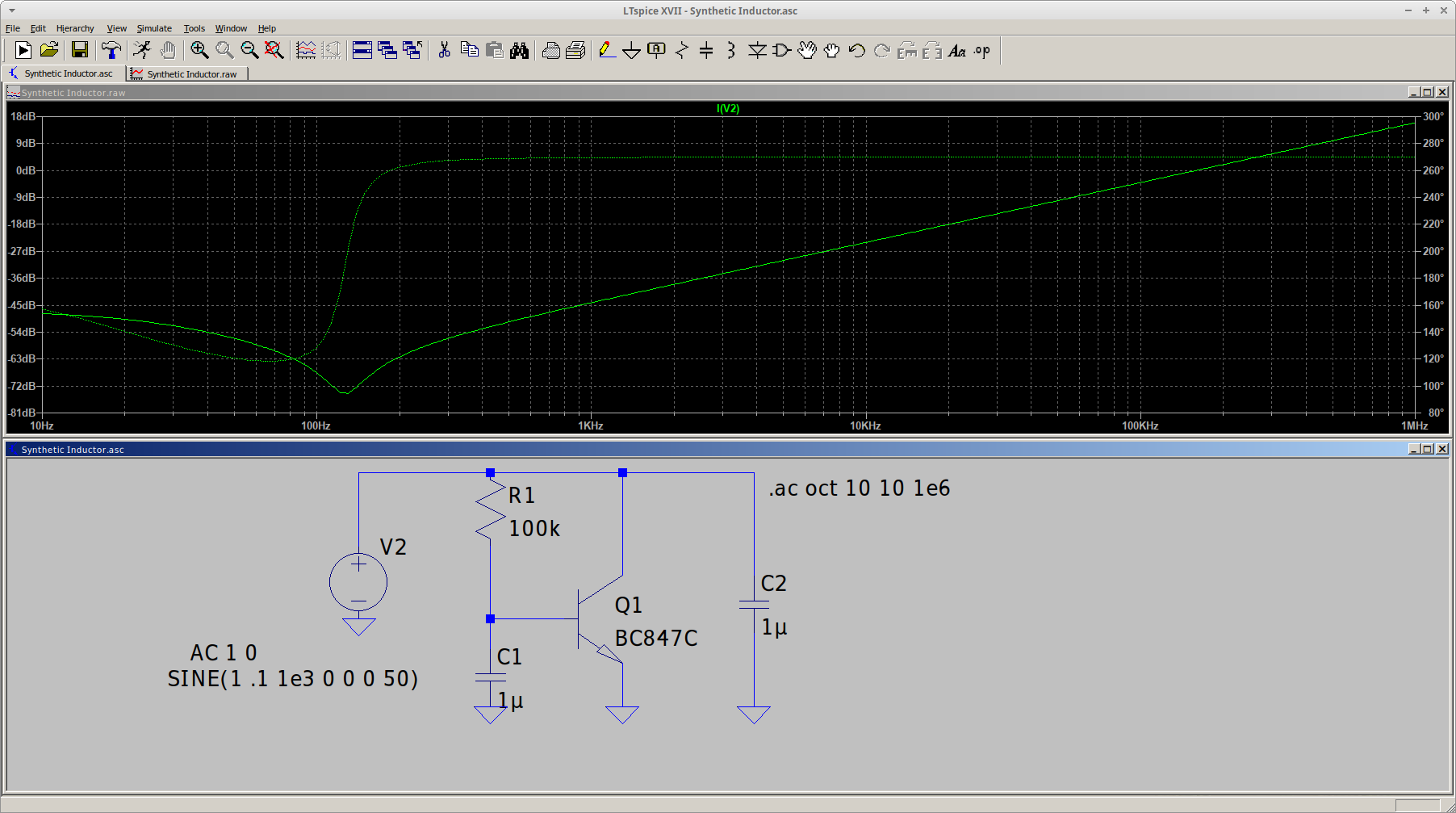1456x813 pixels.
Task: Open the window menu arrow in title bar
Action: [11, 10]
